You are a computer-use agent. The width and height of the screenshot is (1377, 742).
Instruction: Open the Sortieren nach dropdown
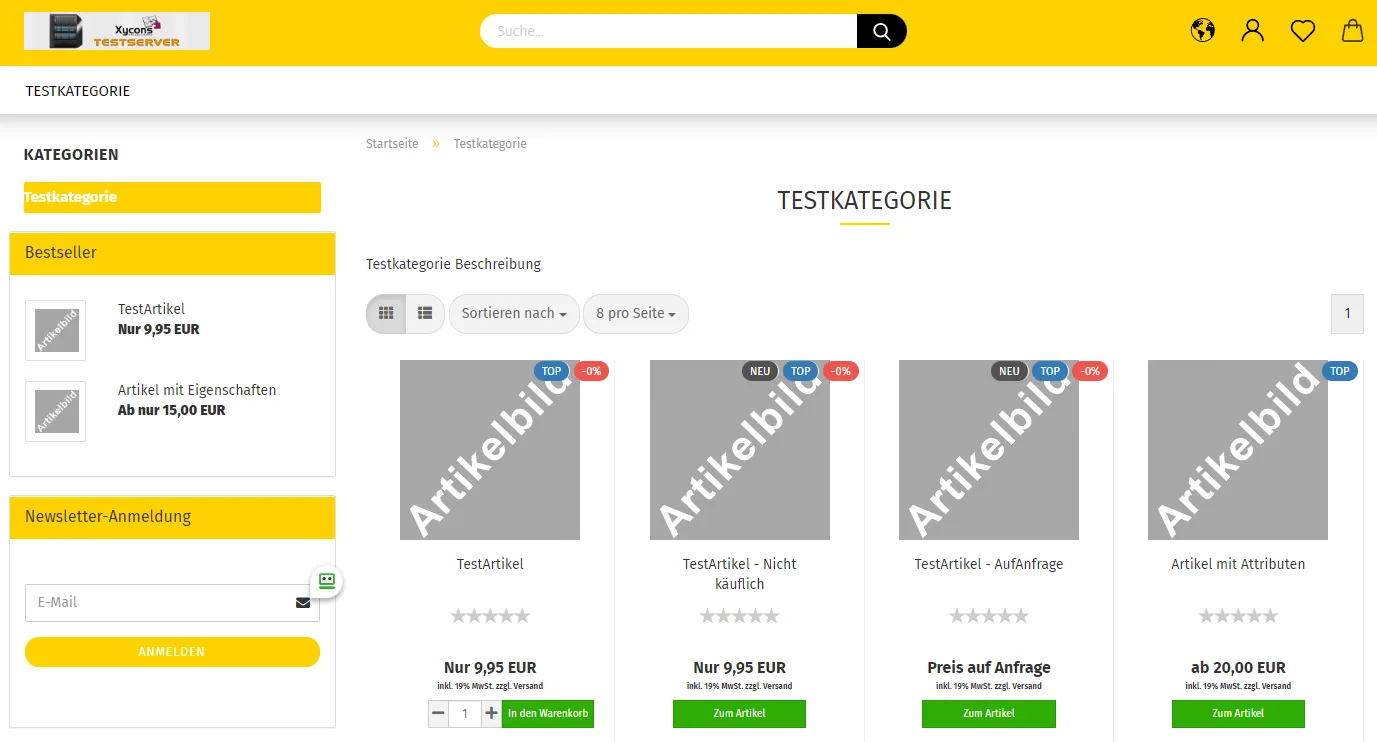pyautogui.click(x=514, y=314)
